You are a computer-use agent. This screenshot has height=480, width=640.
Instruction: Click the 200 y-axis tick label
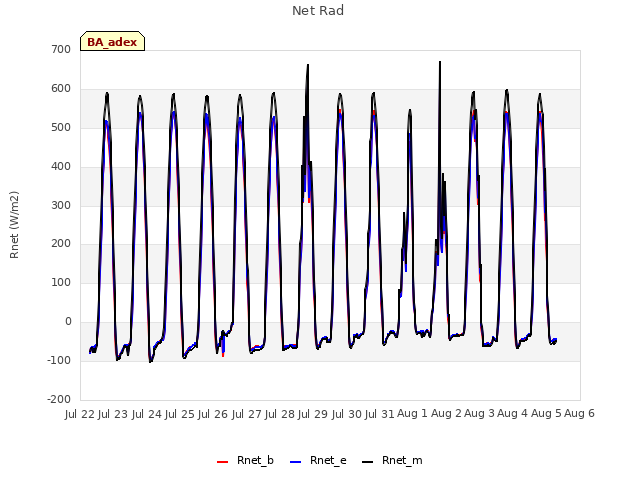point(61,244)
